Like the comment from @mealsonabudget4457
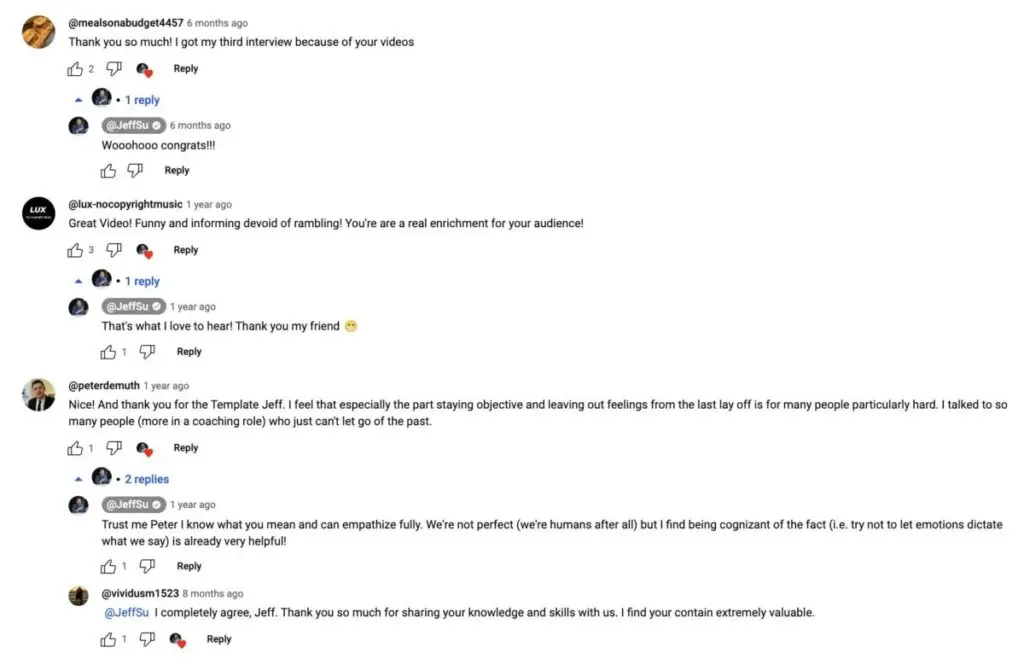1024x659 pixels. pos(75,68)
